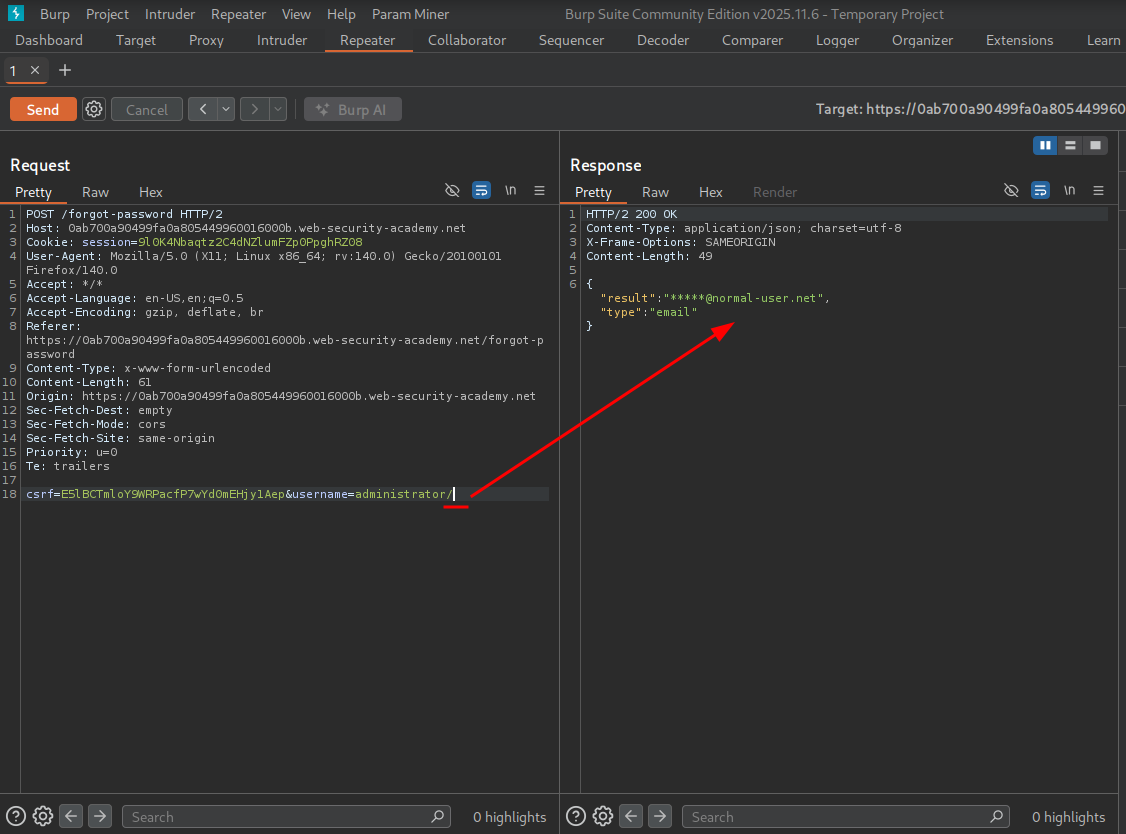Switch to combined tabbed layout view
The height and width of the screenshot is (834, 1126).
[1095, 145]
